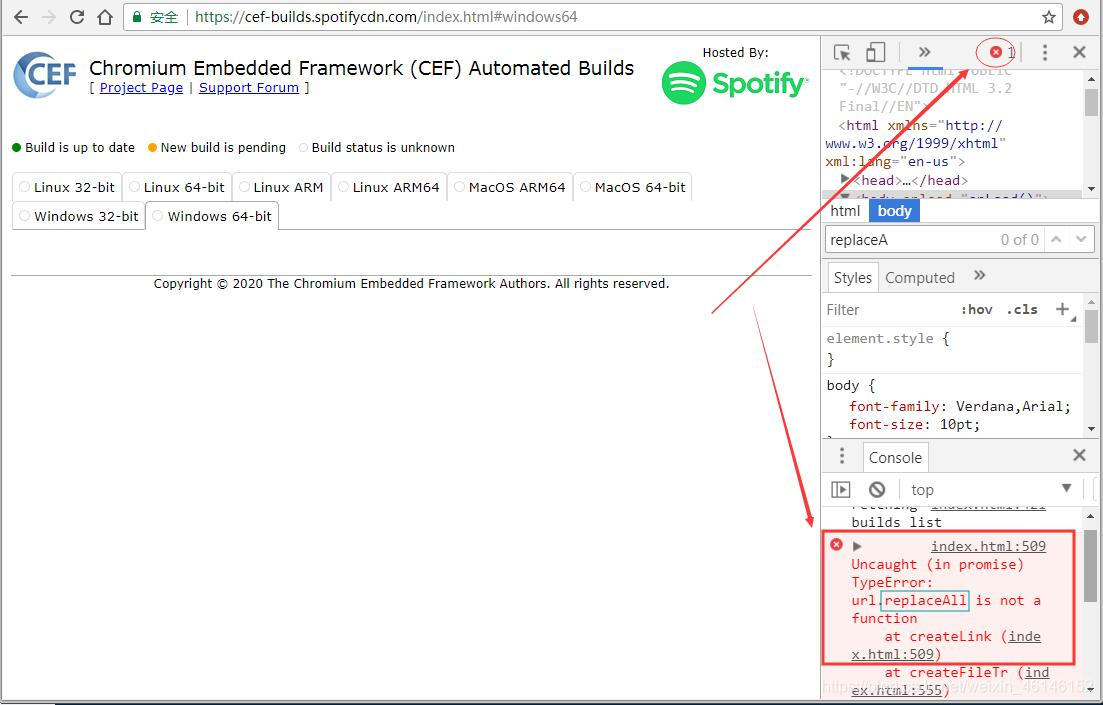Screen dimensions: 1103x705
Task: Go to next search result arrow
Action: 1081,240
